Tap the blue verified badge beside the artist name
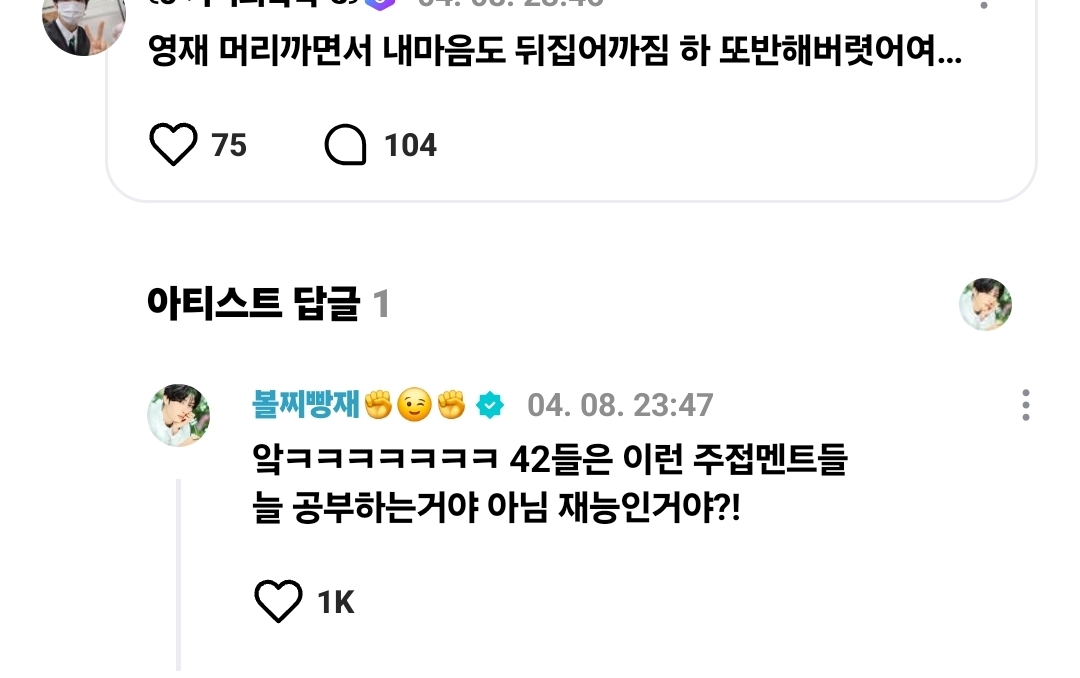This screenshot has height=678, width=1080. click(490, 404)
